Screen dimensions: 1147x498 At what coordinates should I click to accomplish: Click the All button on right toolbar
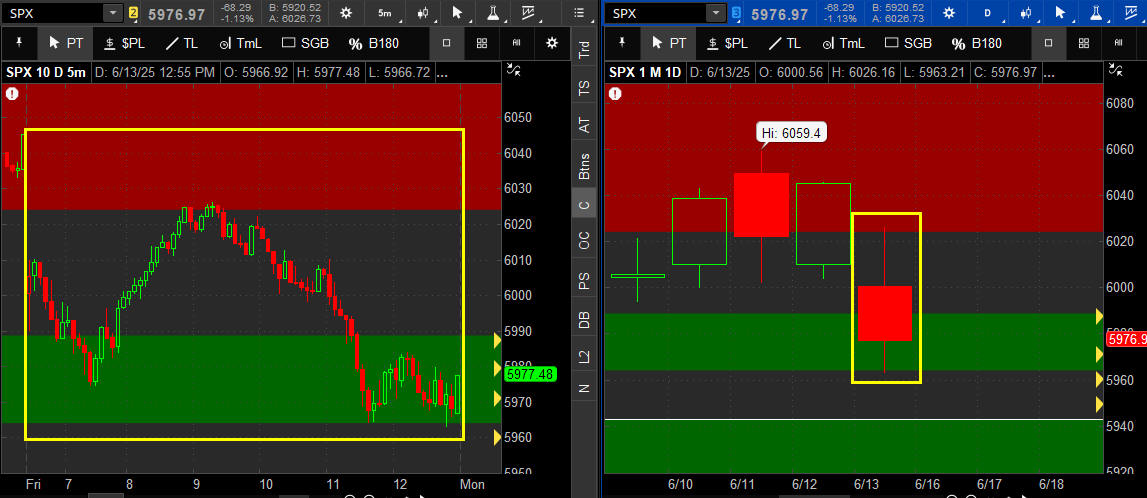point(1119,43)
